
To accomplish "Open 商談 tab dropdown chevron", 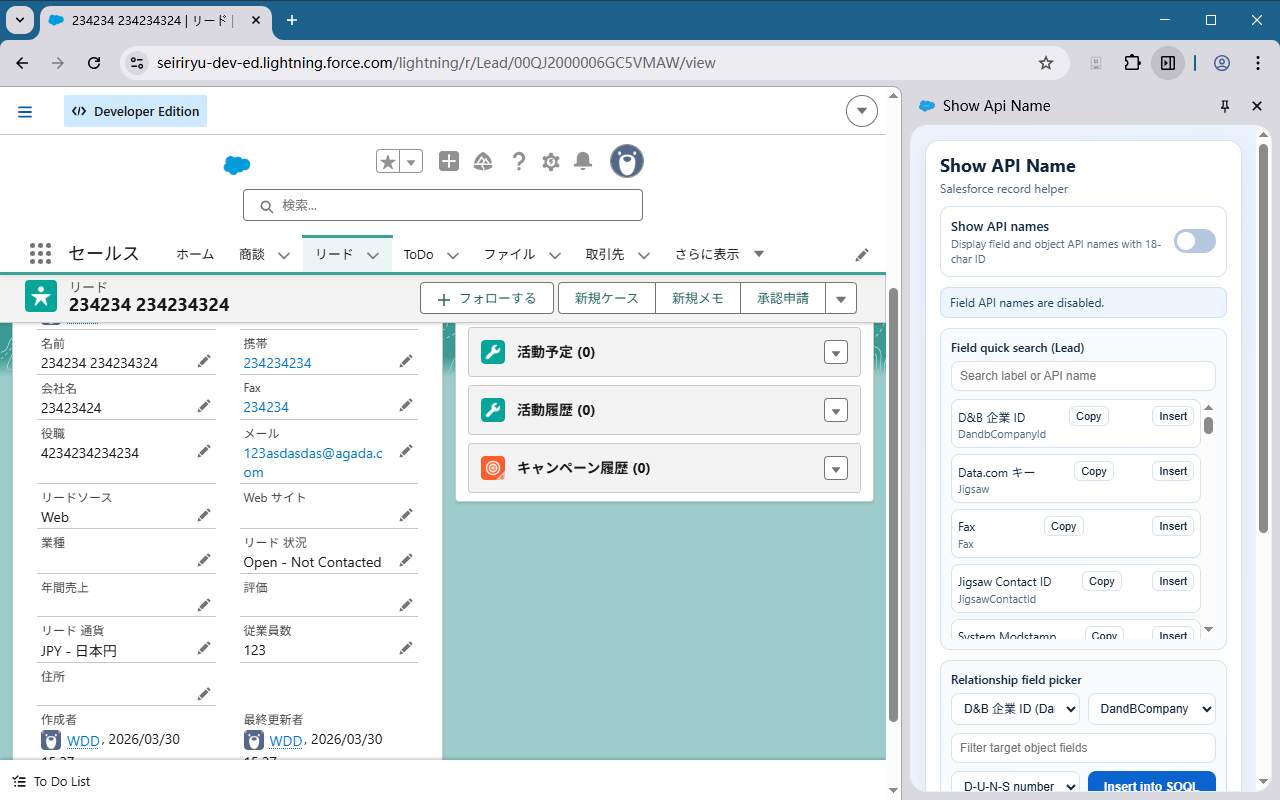I will pos(284,255).
